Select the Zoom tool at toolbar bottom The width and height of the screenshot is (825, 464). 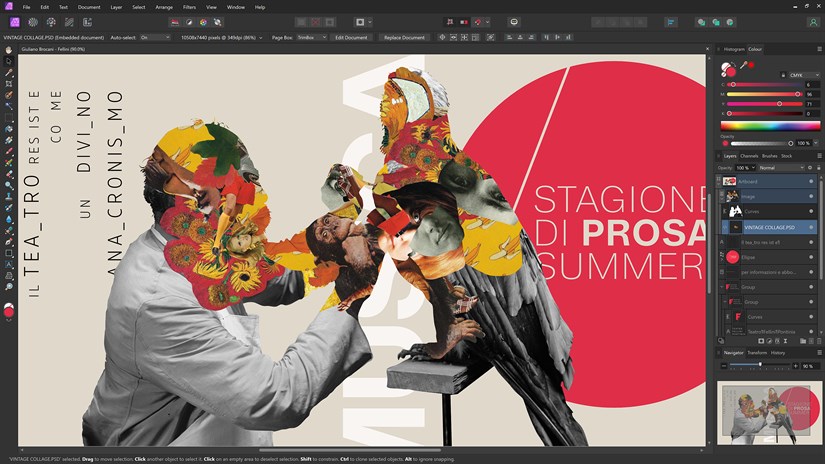tap(8, 287)
